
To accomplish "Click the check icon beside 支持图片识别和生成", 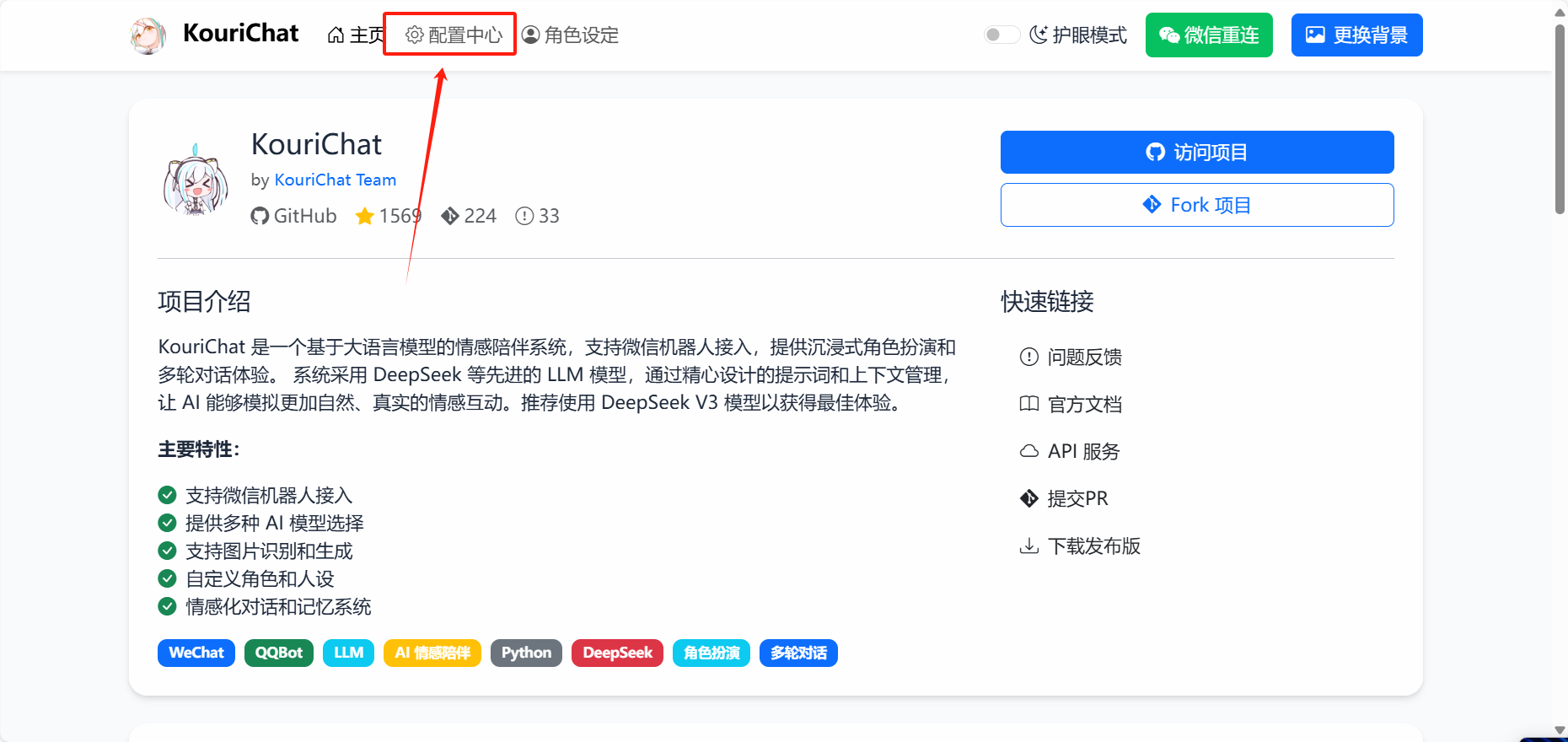I will point(168,551).
